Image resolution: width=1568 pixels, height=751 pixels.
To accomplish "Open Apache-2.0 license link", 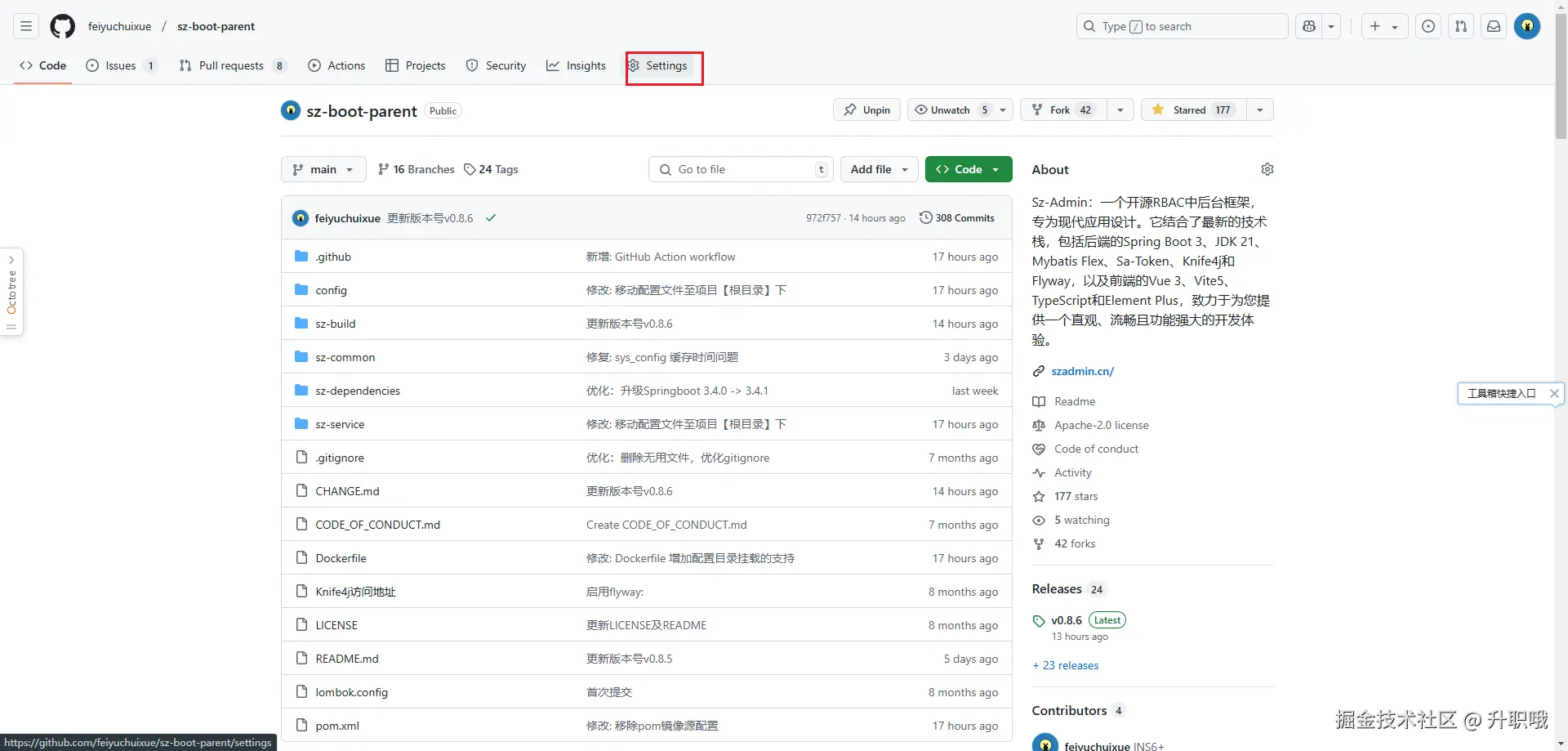I will (1101, 425).
